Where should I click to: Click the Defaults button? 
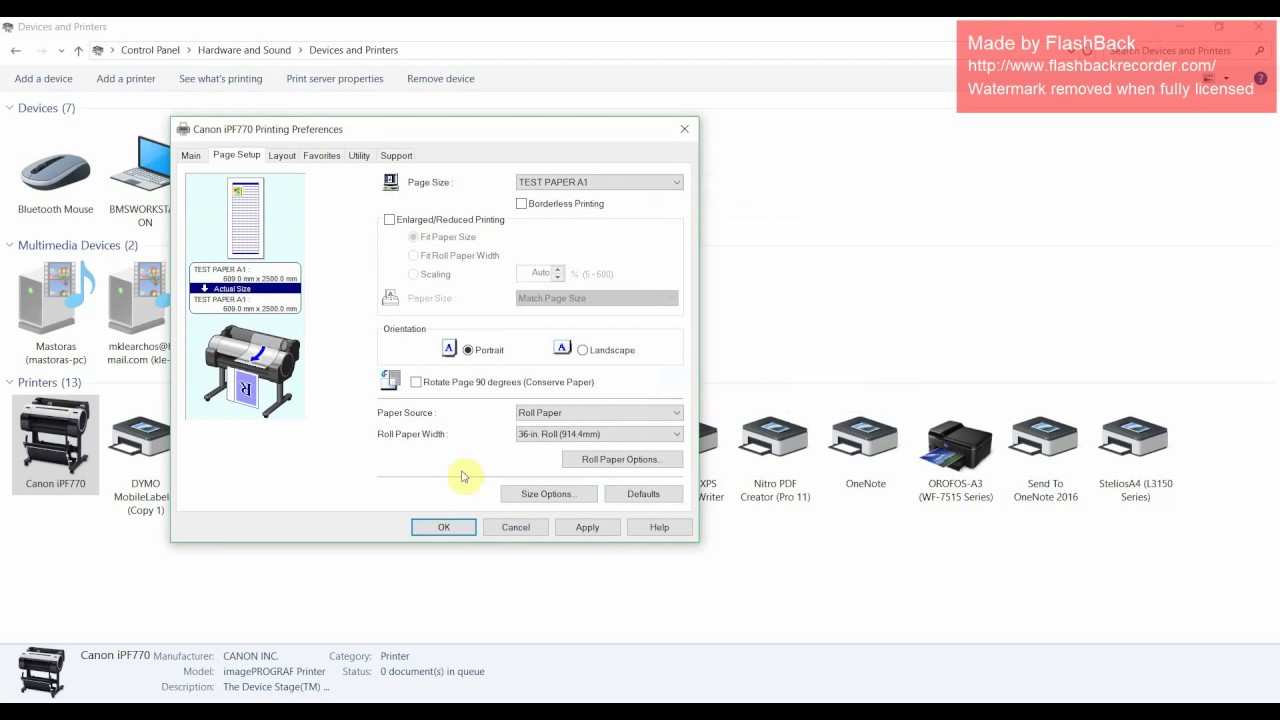click(643, 493)
